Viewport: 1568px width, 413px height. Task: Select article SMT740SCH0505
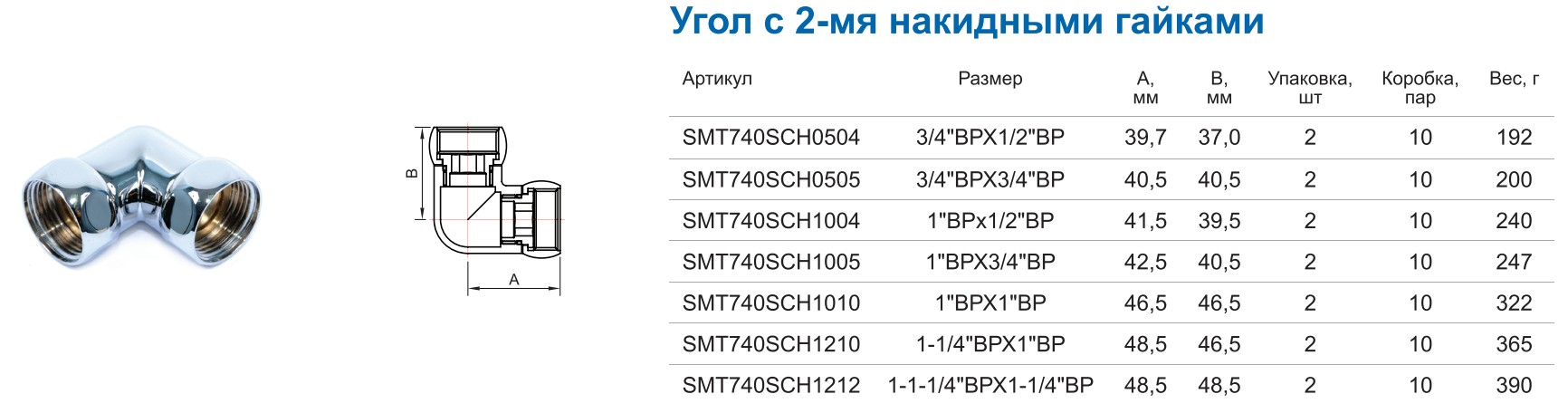[x=771, y=179]
